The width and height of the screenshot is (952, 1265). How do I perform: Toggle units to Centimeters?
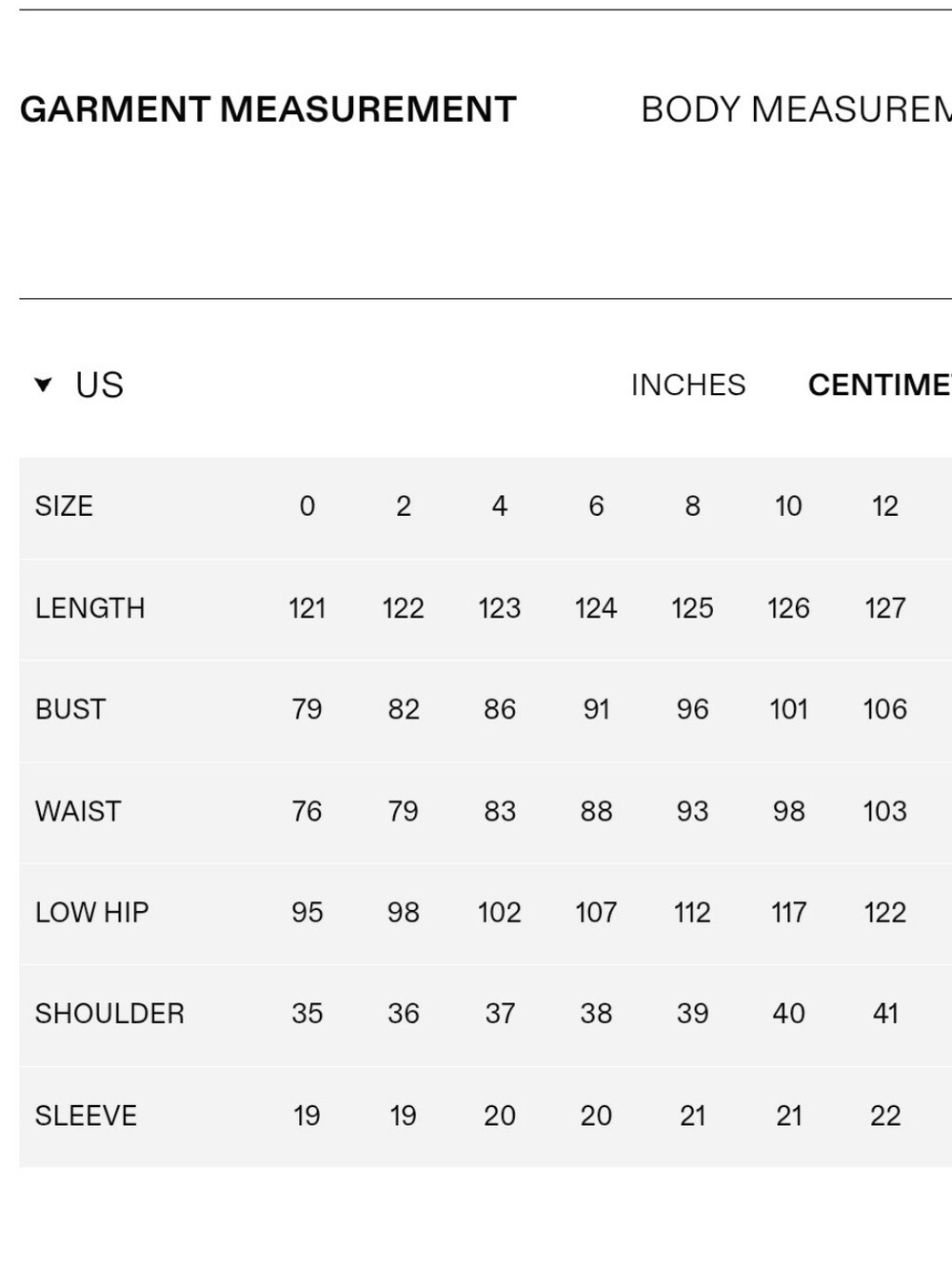[880, 385]
